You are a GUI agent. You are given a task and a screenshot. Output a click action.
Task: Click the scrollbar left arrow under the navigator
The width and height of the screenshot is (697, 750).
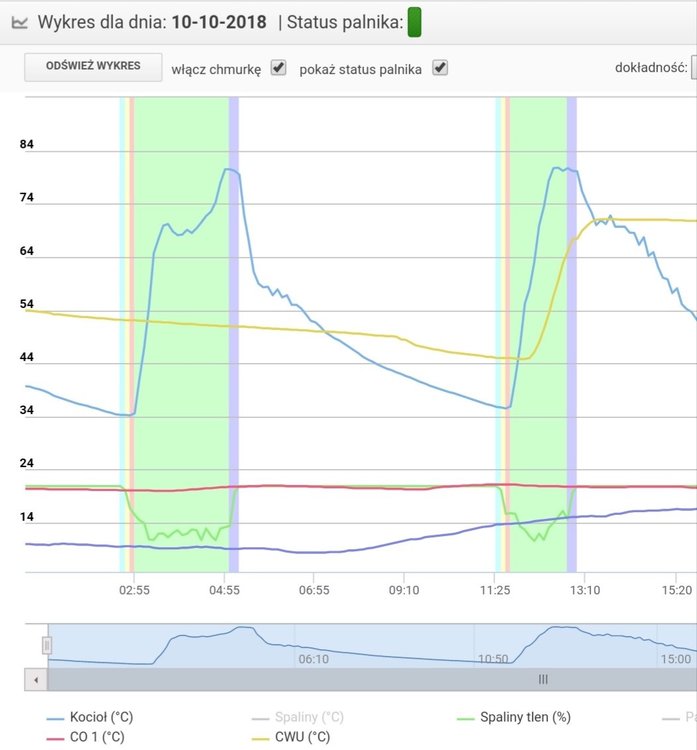pyautogui.click(x=35, y=679)
